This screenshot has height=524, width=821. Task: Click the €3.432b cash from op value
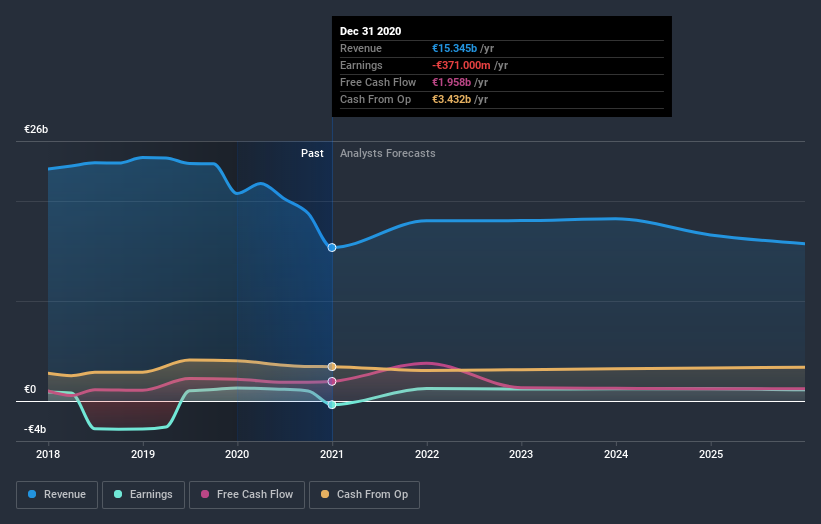(x=451, y=99)
